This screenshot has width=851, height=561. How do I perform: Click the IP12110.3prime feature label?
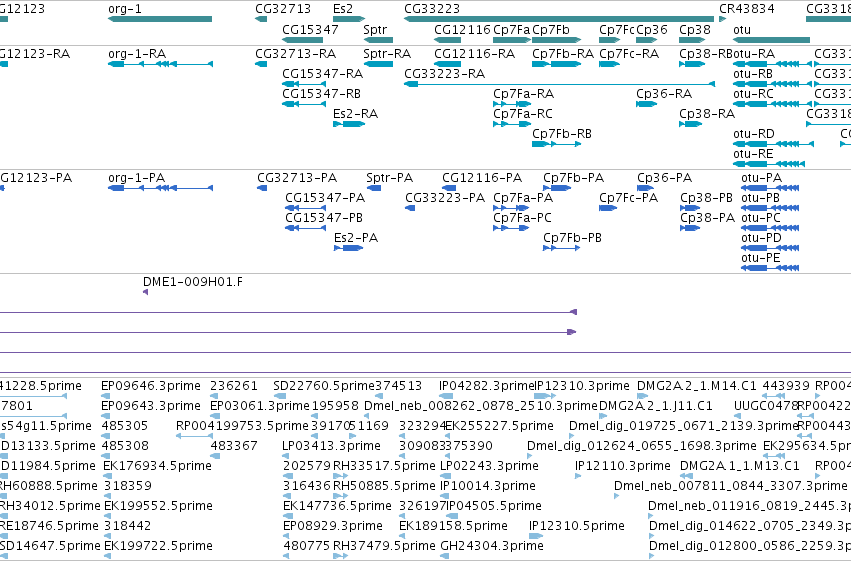point(623,466)
